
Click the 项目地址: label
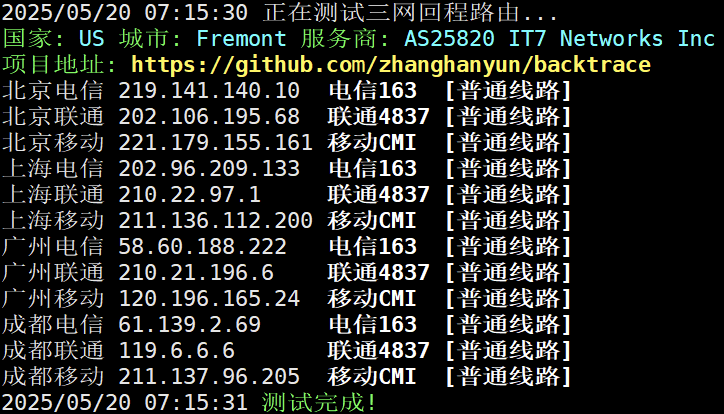pyautogui.click(x=59, y=65)
